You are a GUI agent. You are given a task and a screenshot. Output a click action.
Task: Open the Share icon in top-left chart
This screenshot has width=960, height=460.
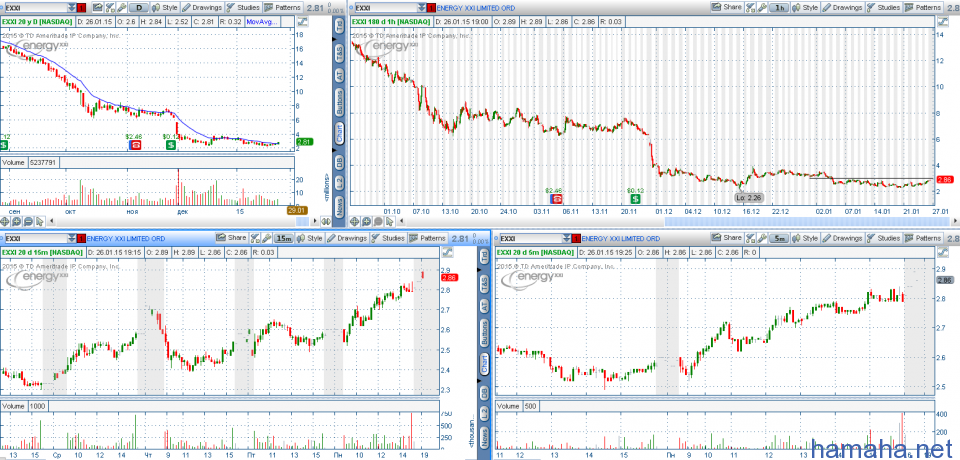point(97,8)
